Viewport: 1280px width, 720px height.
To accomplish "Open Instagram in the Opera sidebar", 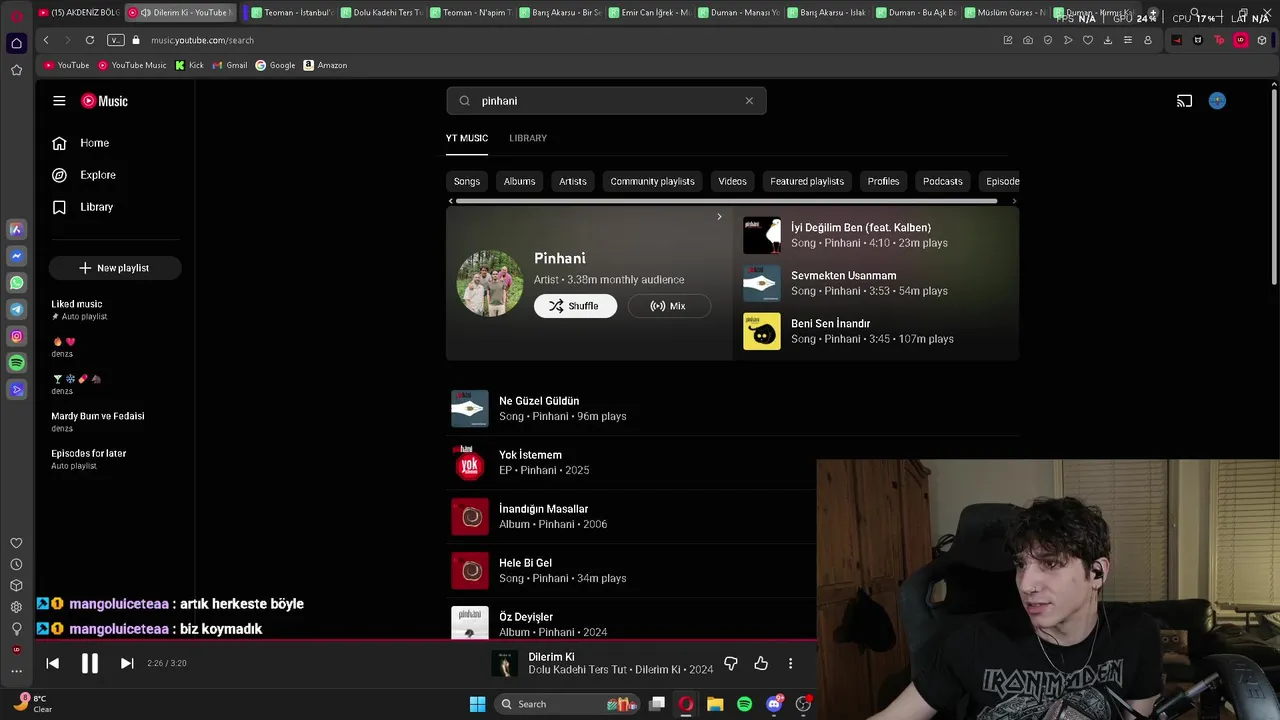I will [x=16, y=336].
